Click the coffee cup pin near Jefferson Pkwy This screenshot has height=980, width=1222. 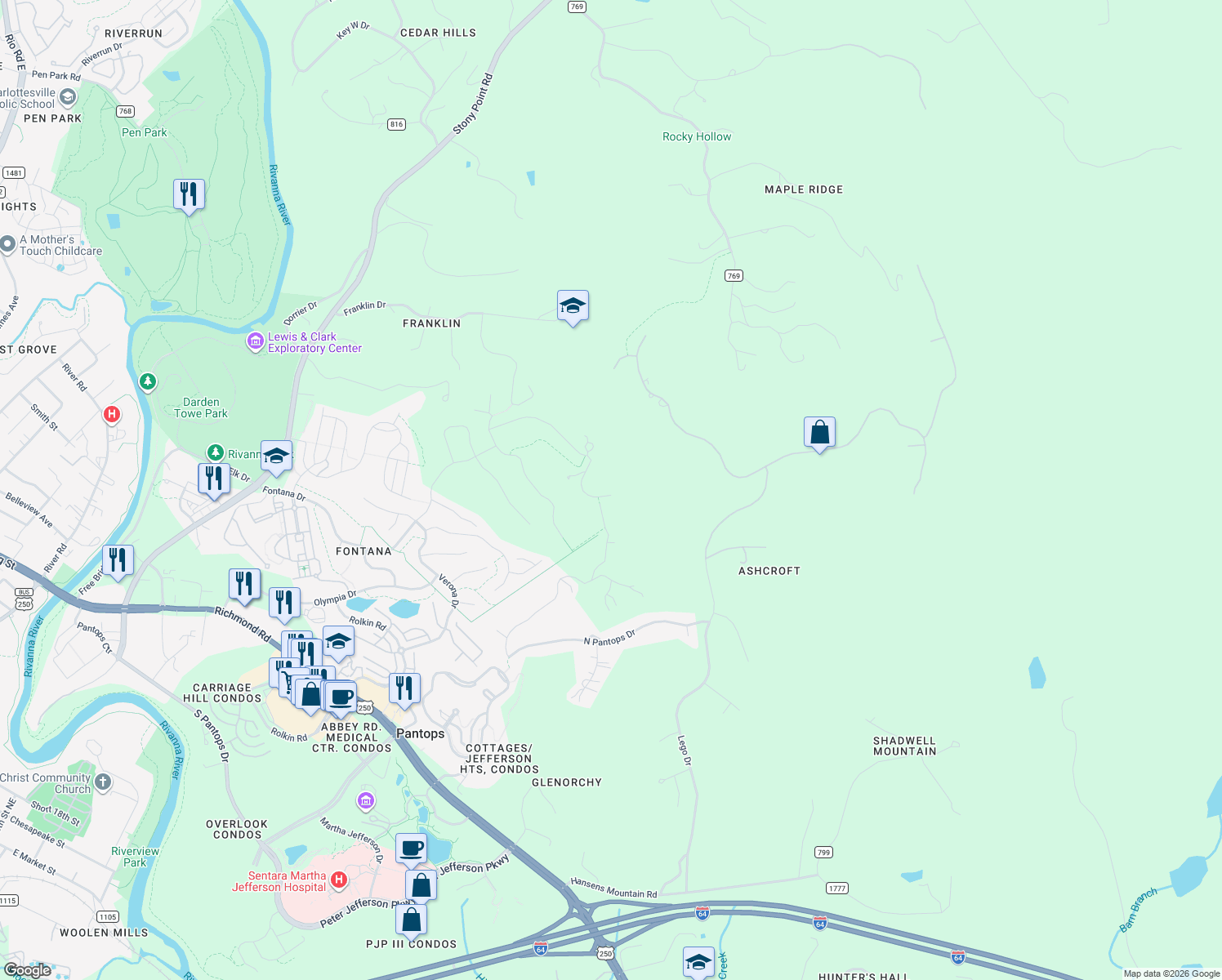pos(411,849)
